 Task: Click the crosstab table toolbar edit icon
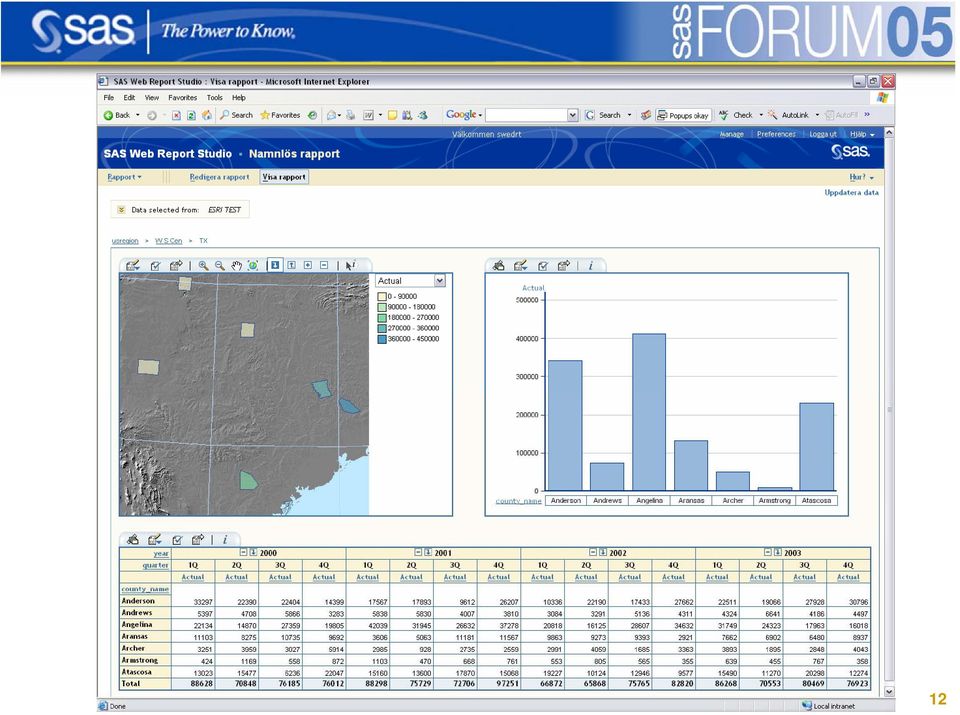[154, 539]
